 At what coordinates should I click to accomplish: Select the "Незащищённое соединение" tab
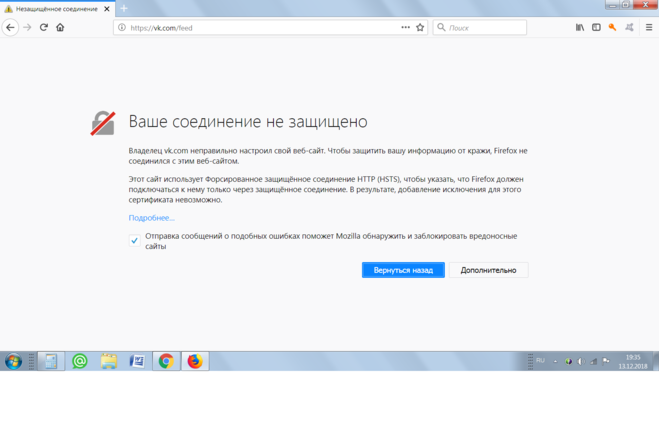(55, 8)
